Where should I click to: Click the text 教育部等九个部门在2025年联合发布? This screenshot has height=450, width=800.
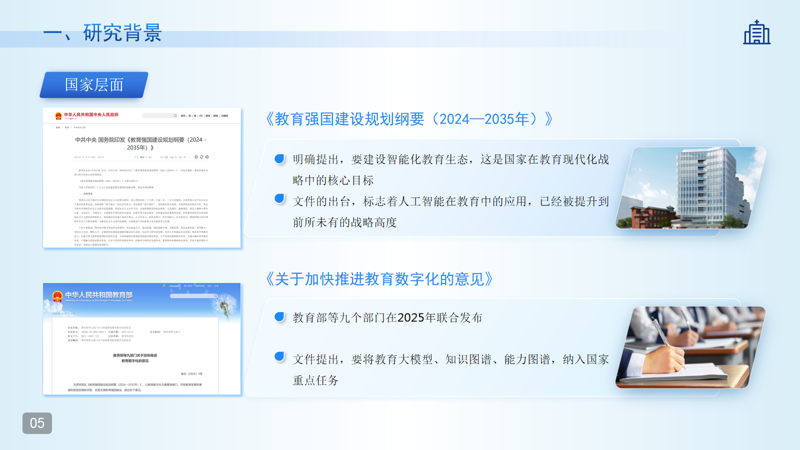[387, 317]
